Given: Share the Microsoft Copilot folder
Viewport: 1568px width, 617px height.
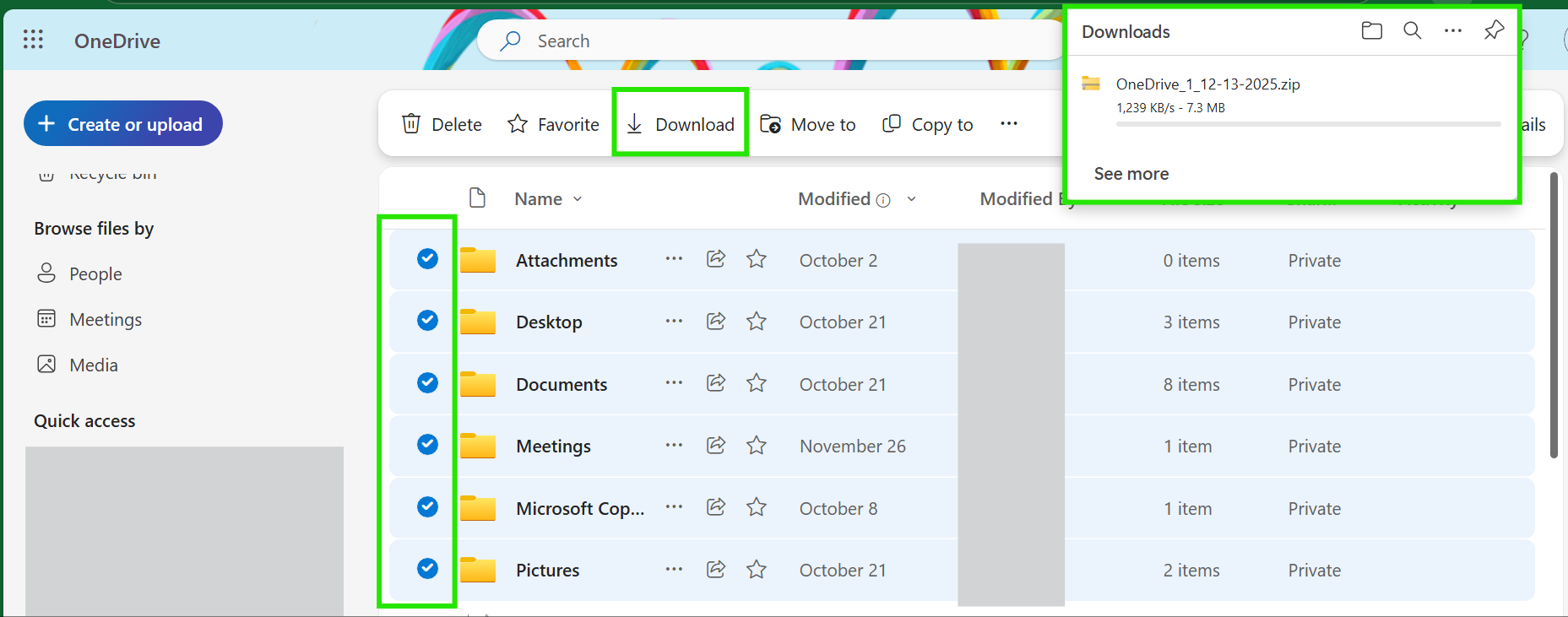Looking at the screenshot, I should pos(716,506).
